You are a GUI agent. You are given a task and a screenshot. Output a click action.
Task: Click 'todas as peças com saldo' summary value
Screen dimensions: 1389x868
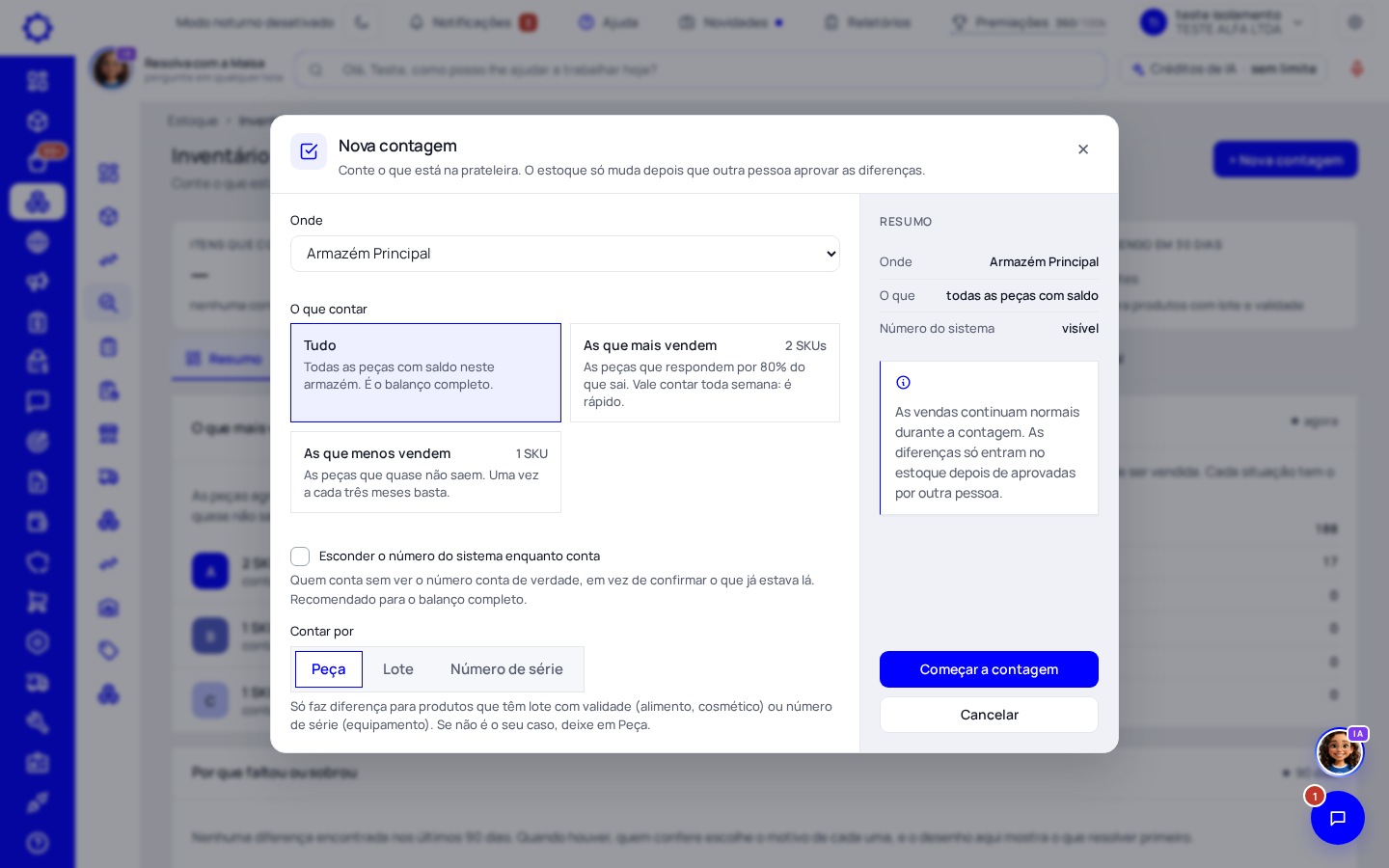coord(1022,296)
